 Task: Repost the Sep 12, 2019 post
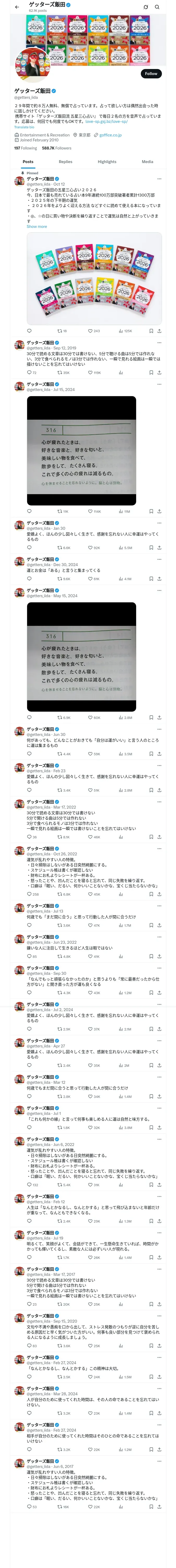(59, 372)
